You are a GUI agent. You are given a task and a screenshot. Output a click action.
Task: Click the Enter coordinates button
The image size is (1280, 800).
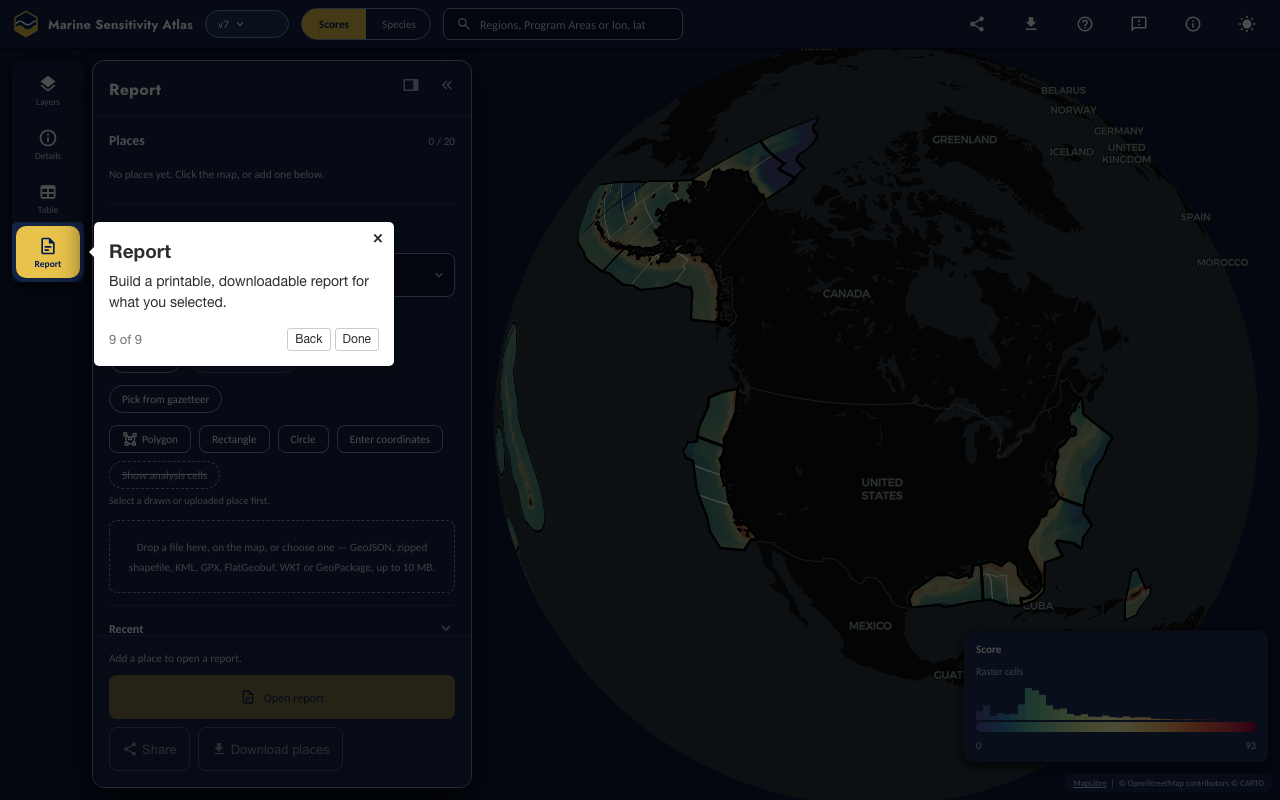[390, 439]
